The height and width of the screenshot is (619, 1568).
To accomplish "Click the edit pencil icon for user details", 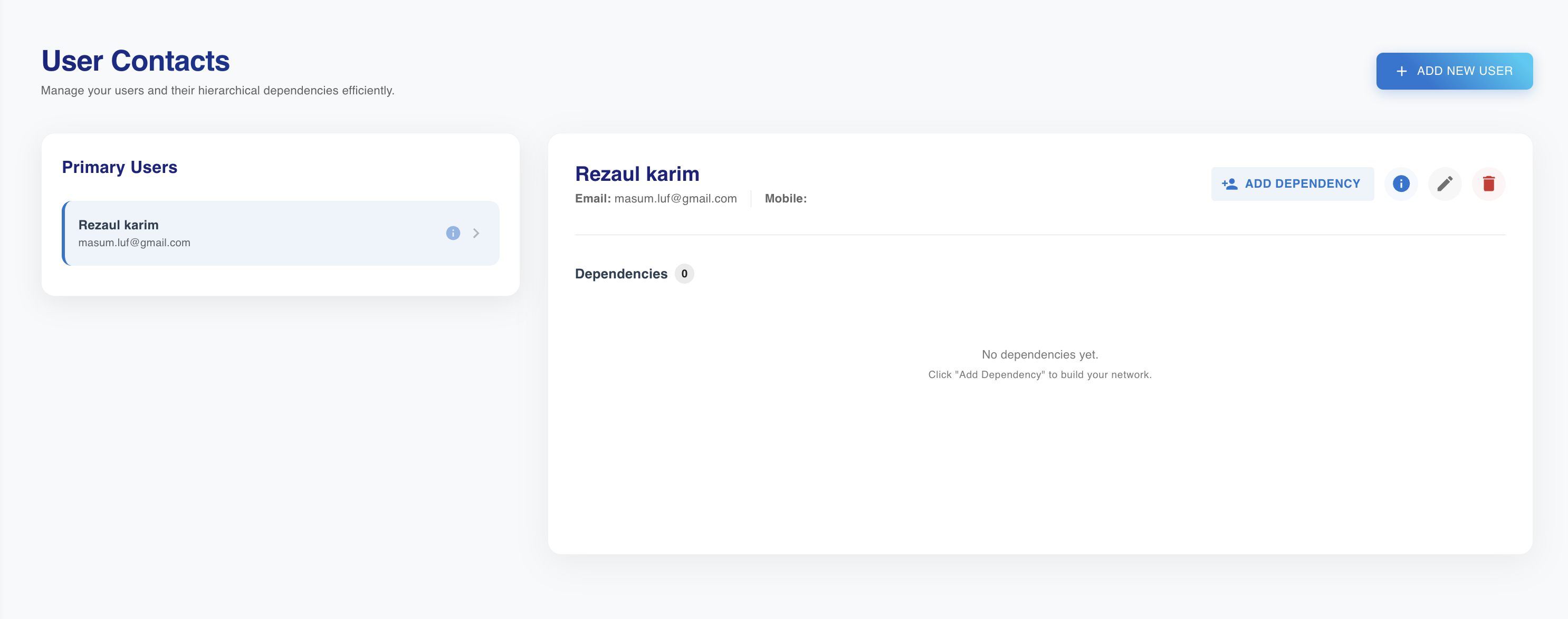I will (1445, 183).
